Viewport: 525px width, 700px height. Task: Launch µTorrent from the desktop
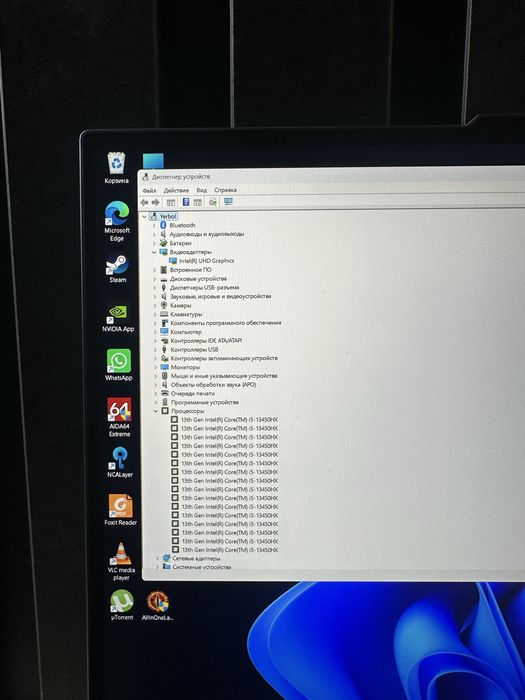pos(122,605)
